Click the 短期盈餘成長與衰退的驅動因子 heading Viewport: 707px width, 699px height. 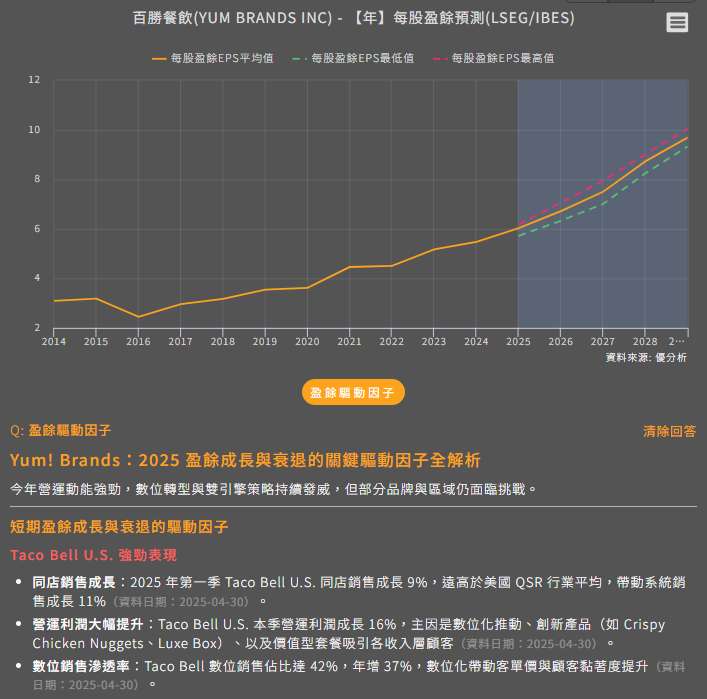pyautogui.click(x=119, y=526)
